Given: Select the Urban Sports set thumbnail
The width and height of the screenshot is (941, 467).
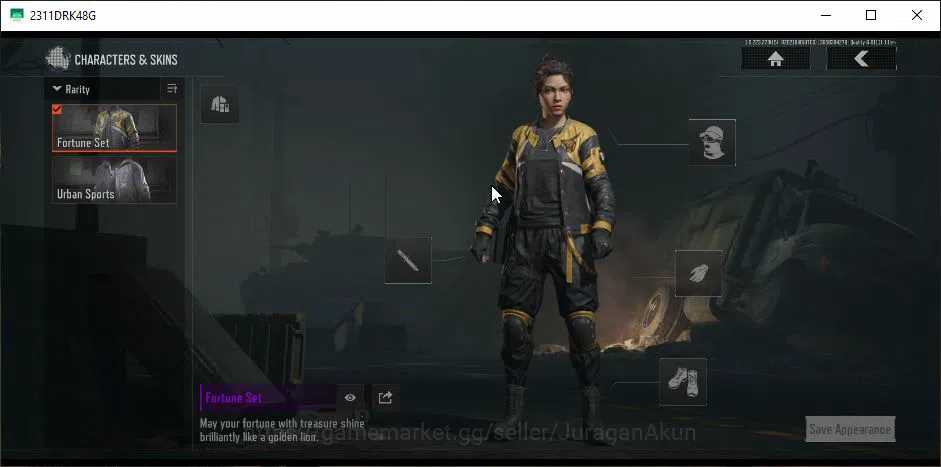Looking at the screenshot, I should 115,180.
